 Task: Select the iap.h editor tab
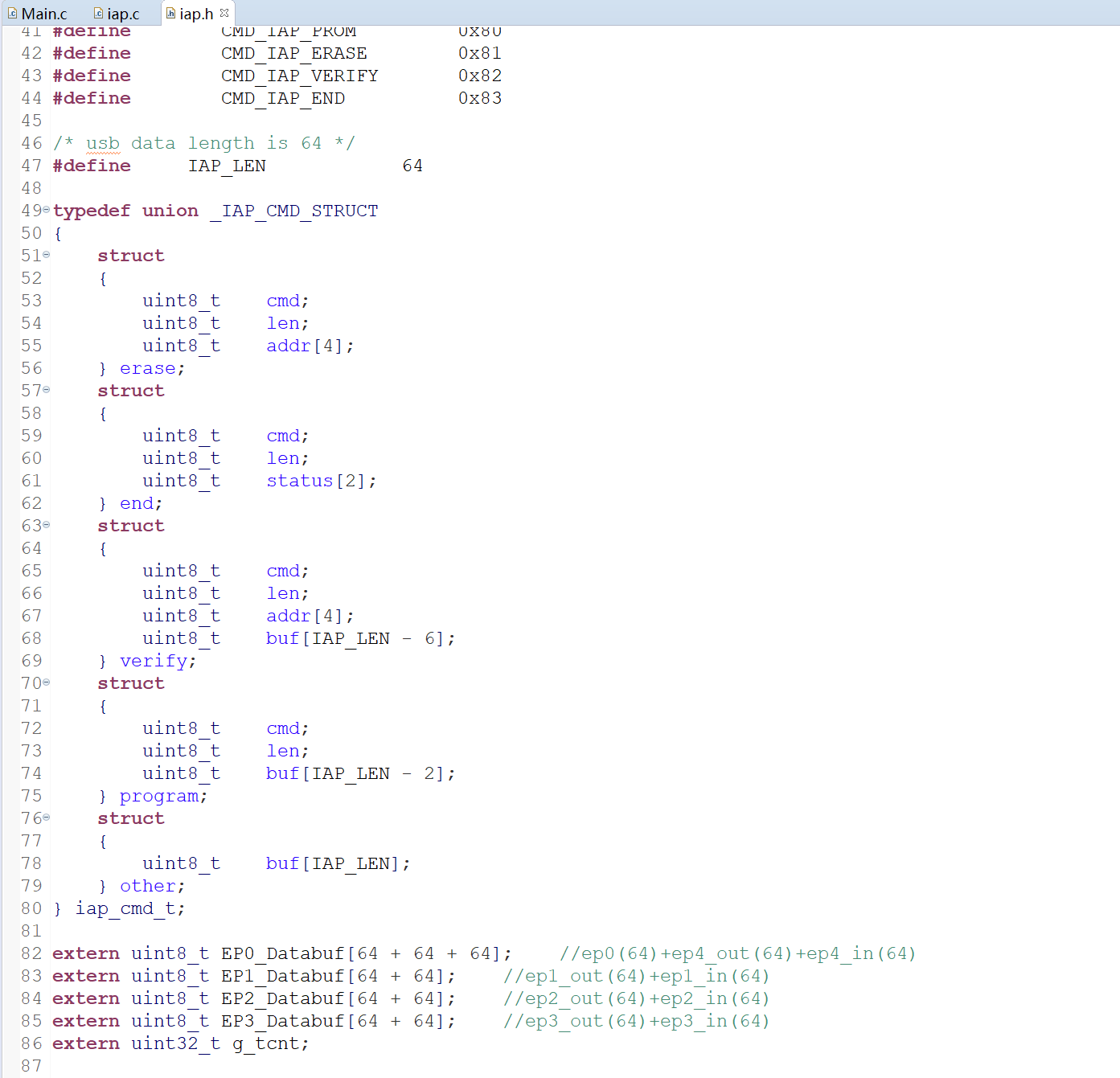(x=196, y=14)
